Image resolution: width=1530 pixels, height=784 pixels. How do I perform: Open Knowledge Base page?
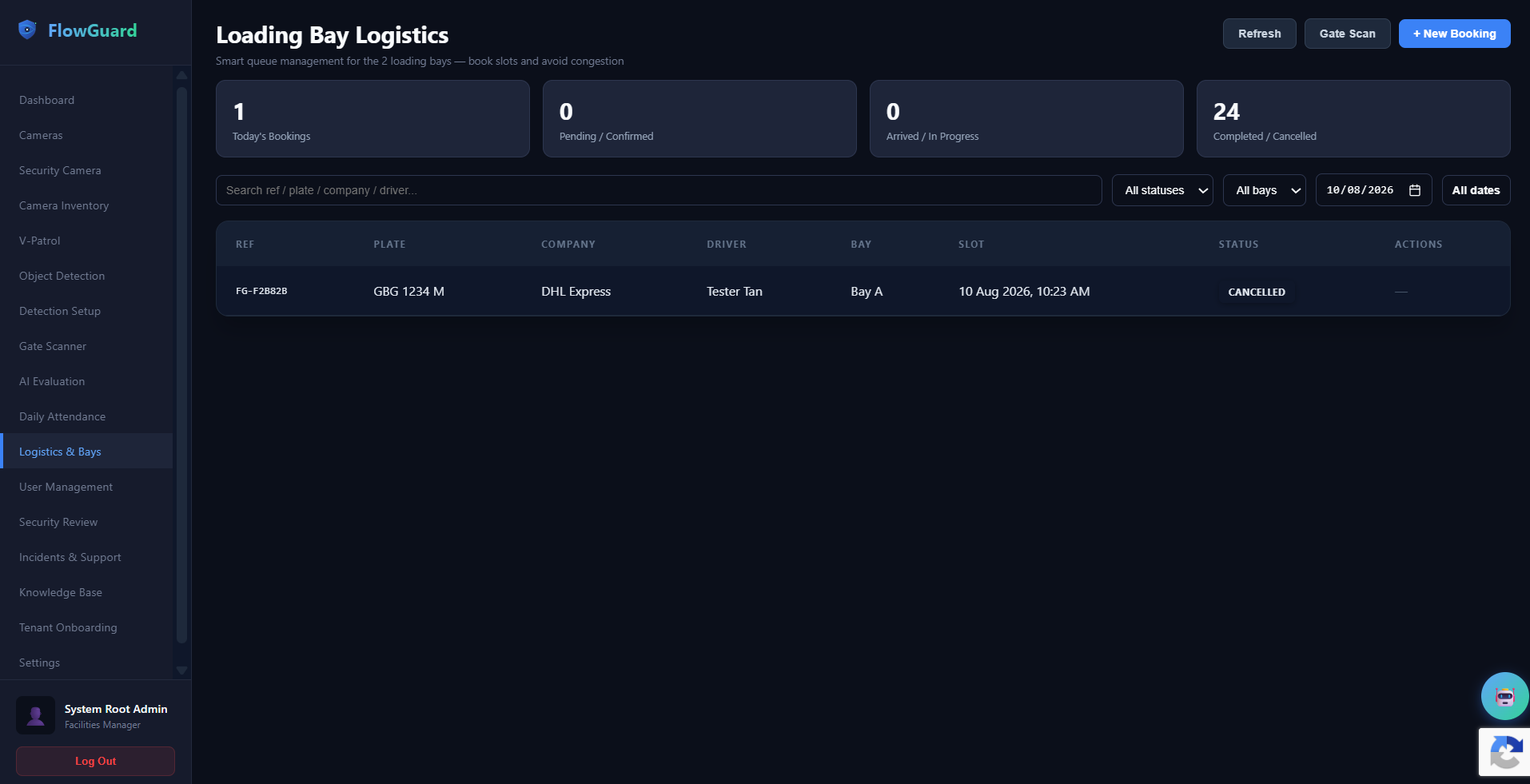tap(86, 592)
